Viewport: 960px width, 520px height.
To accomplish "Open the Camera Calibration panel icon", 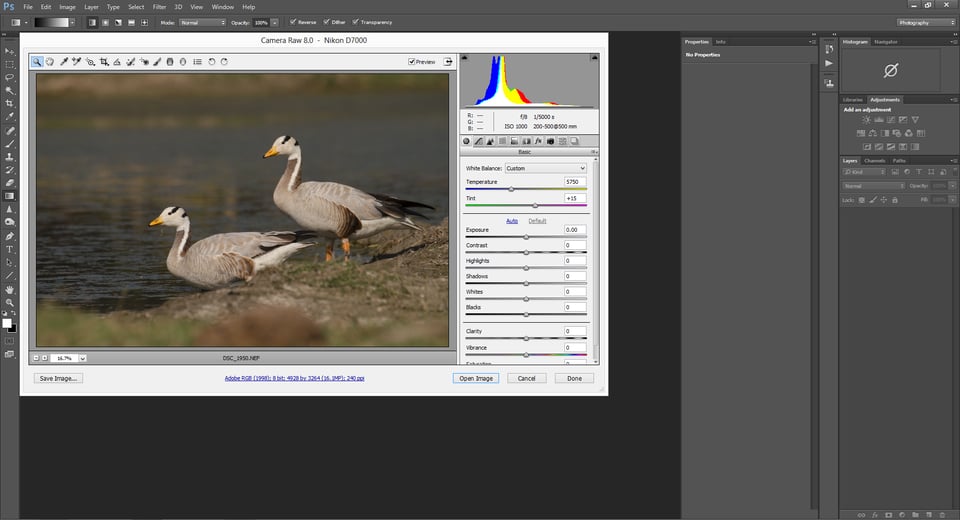I will (x=550, y=141).
